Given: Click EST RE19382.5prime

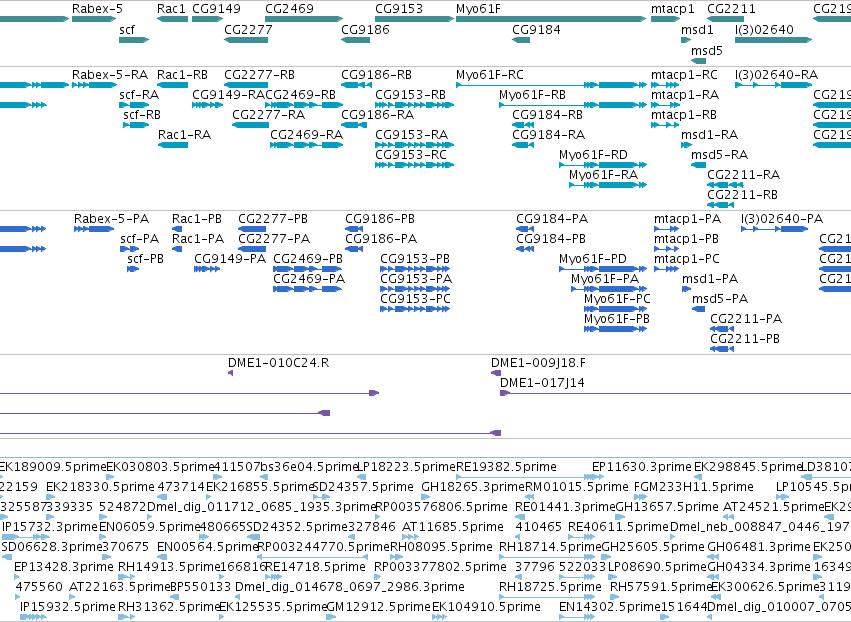Looking at the screenshot, I should click(x=506, y=467).
